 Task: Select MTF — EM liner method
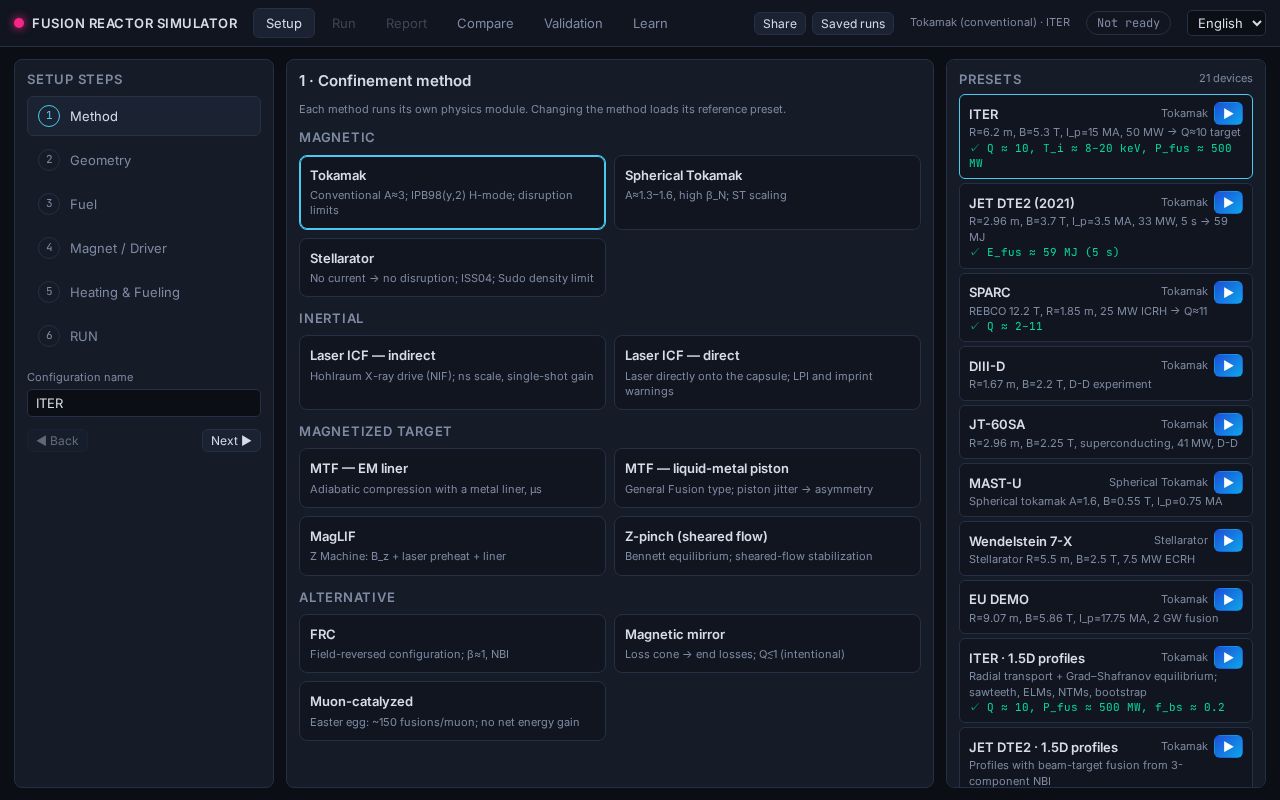(x=452, y=478)
